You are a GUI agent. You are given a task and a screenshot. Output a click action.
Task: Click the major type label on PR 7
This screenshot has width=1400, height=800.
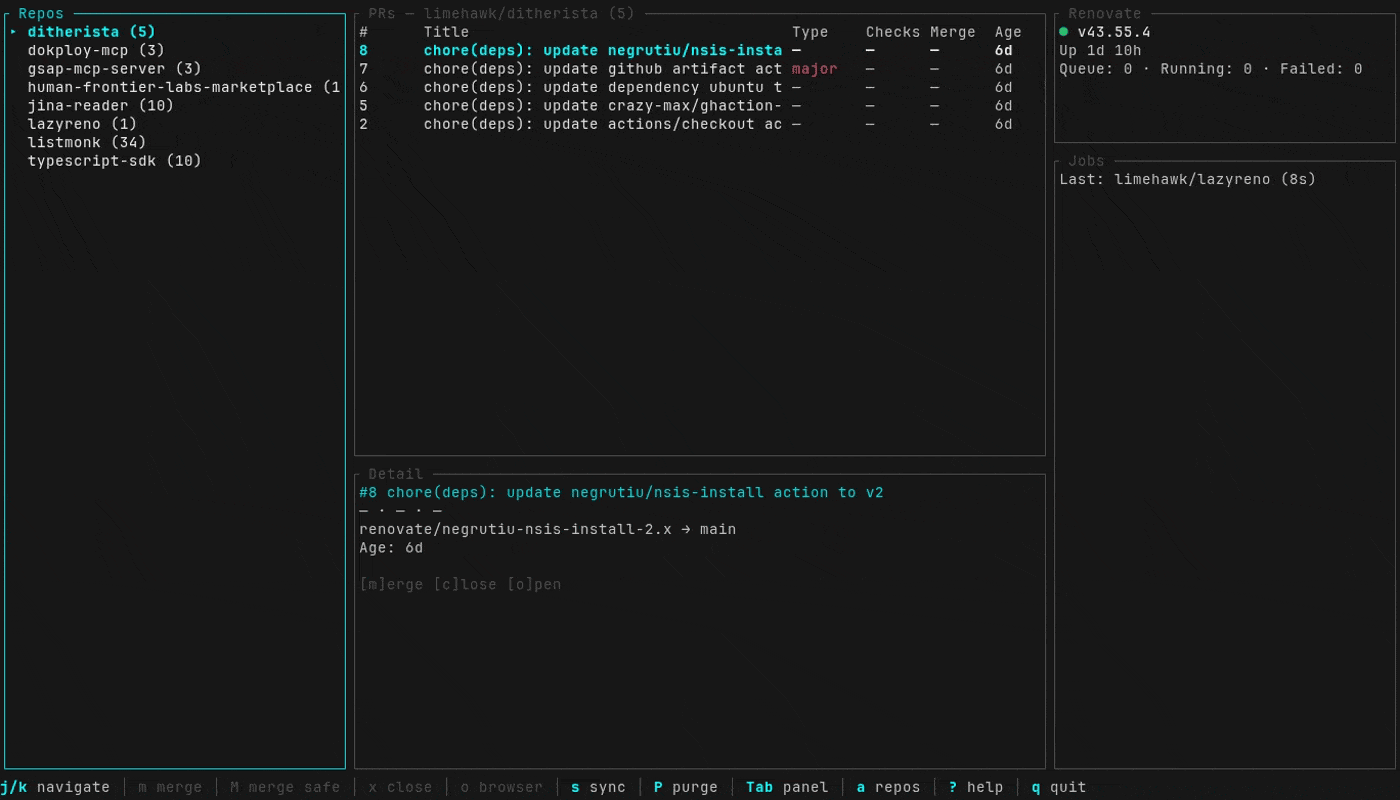tap(814, 69)
